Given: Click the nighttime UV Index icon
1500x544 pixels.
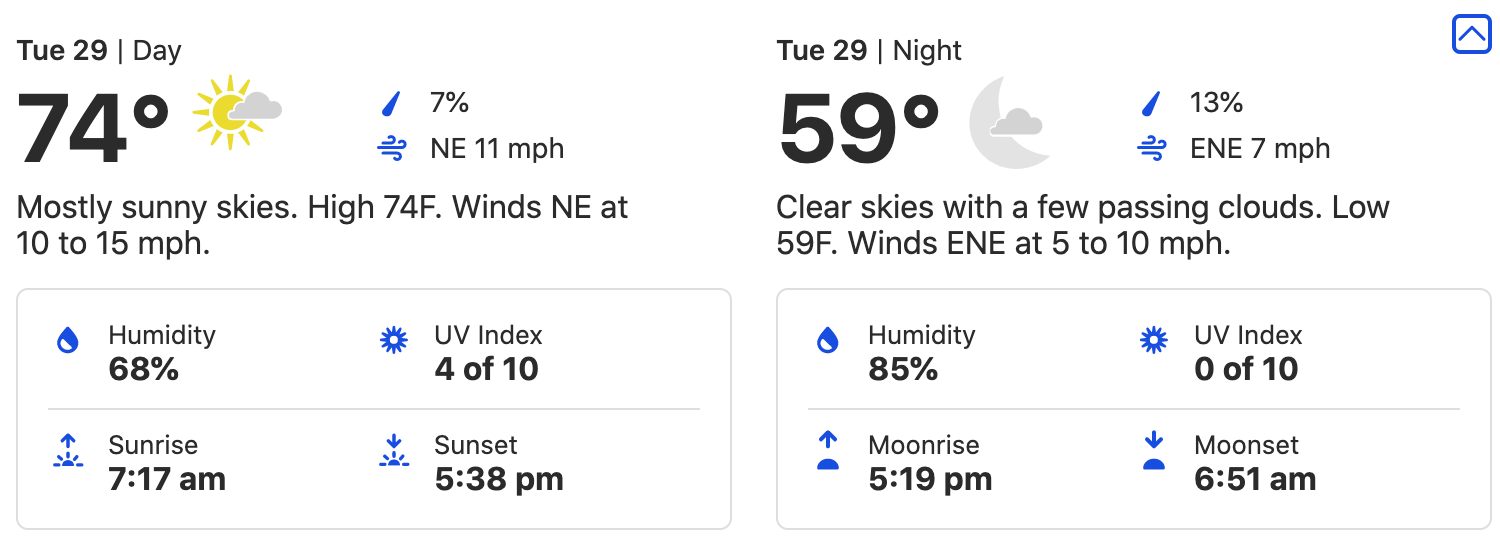Looking at the screenshot, I should pyautogui.click(x=1154, y=341).
